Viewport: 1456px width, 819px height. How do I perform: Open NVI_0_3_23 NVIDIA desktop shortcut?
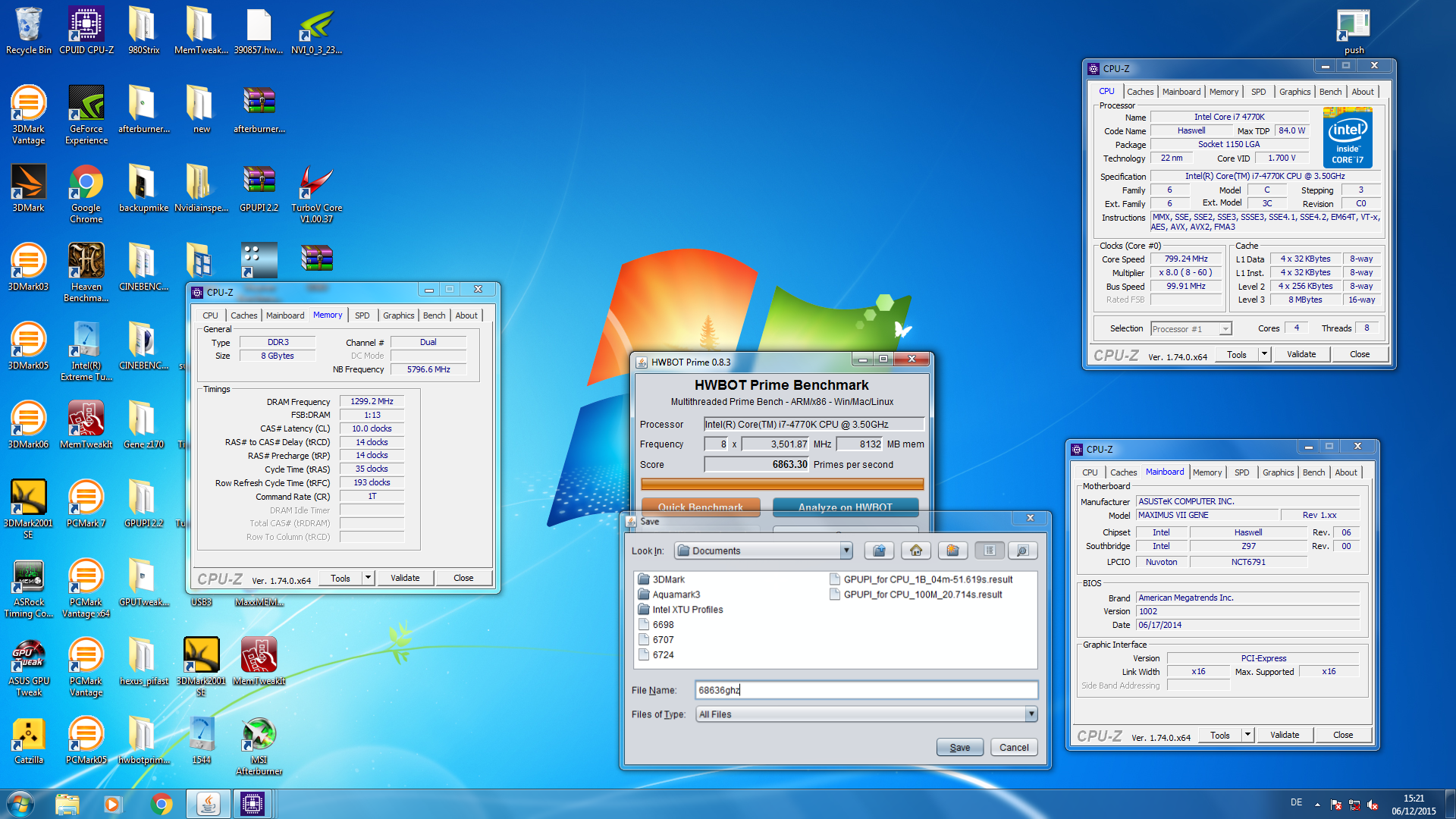point(316,31)
